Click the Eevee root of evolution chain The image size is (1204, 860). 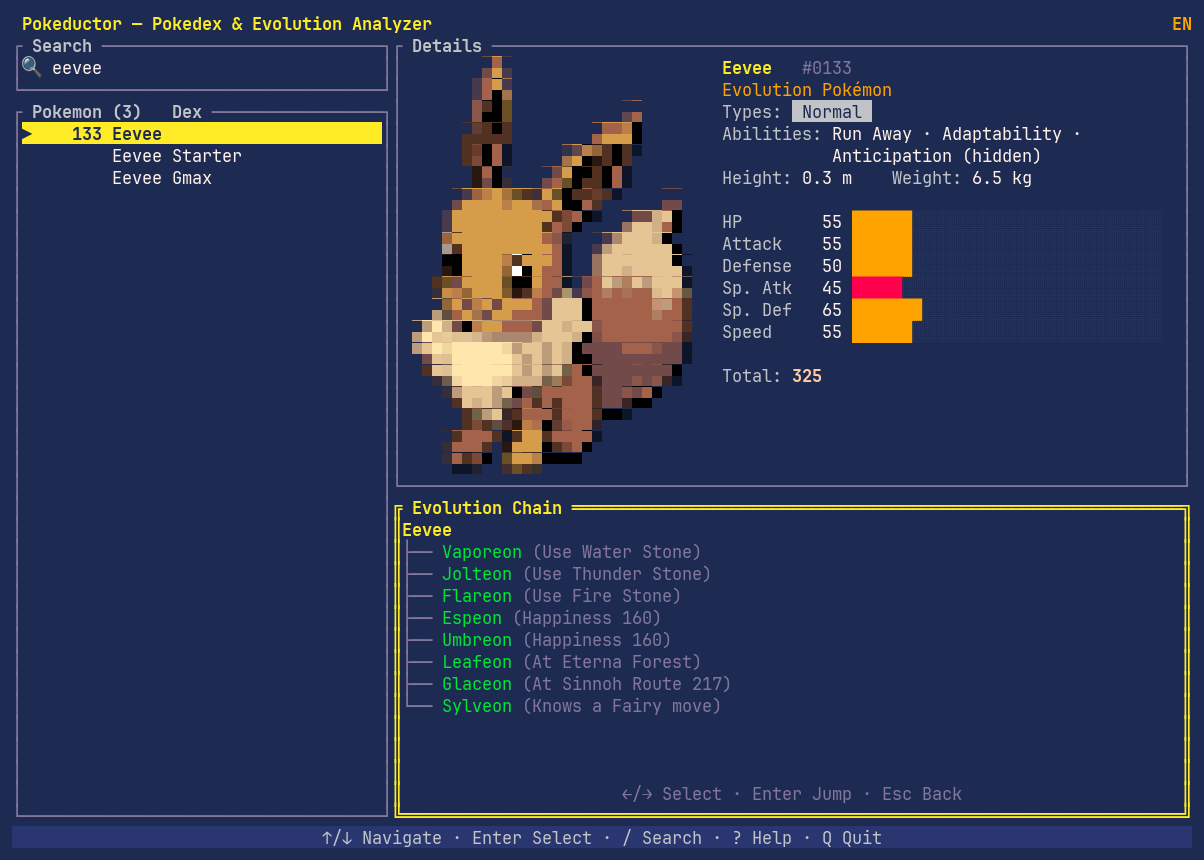[x=427, y=530]
